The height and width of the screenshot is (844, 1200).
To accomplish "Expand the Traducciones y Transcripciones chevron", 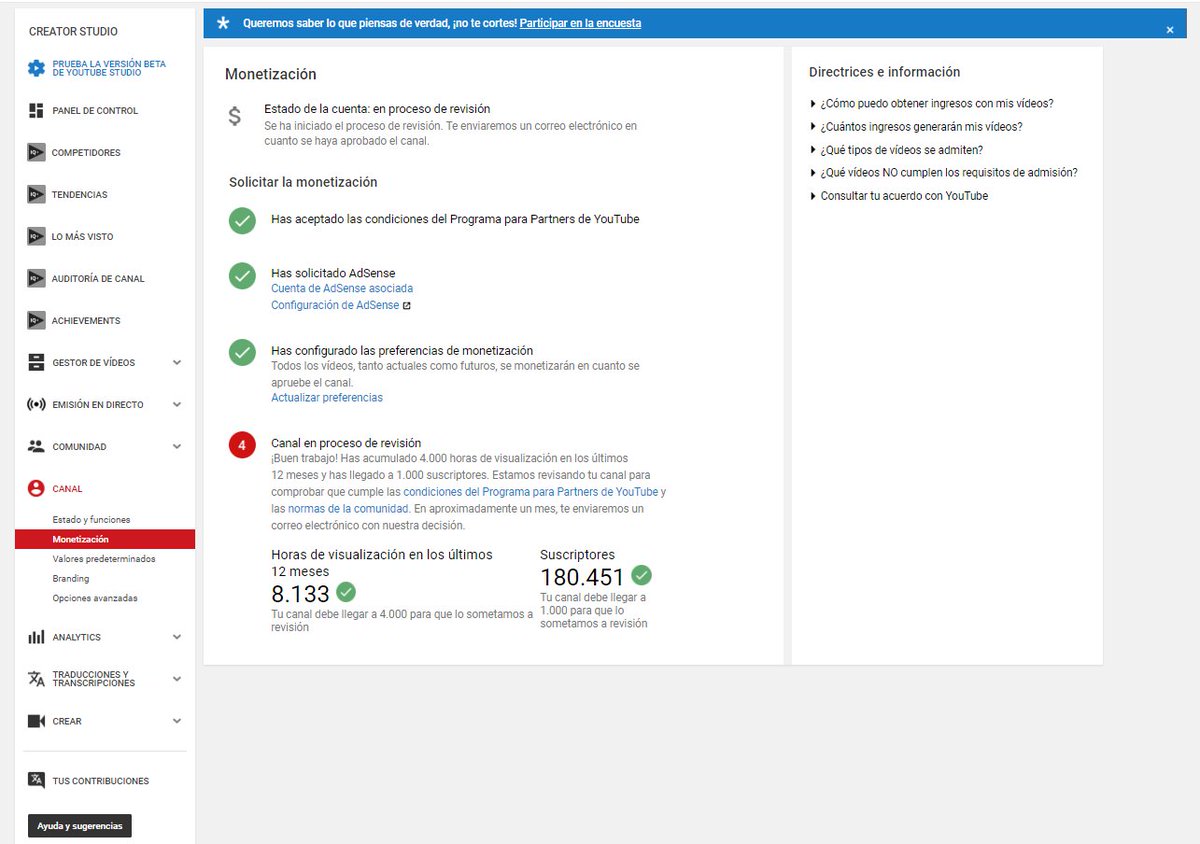I will 177,679.
